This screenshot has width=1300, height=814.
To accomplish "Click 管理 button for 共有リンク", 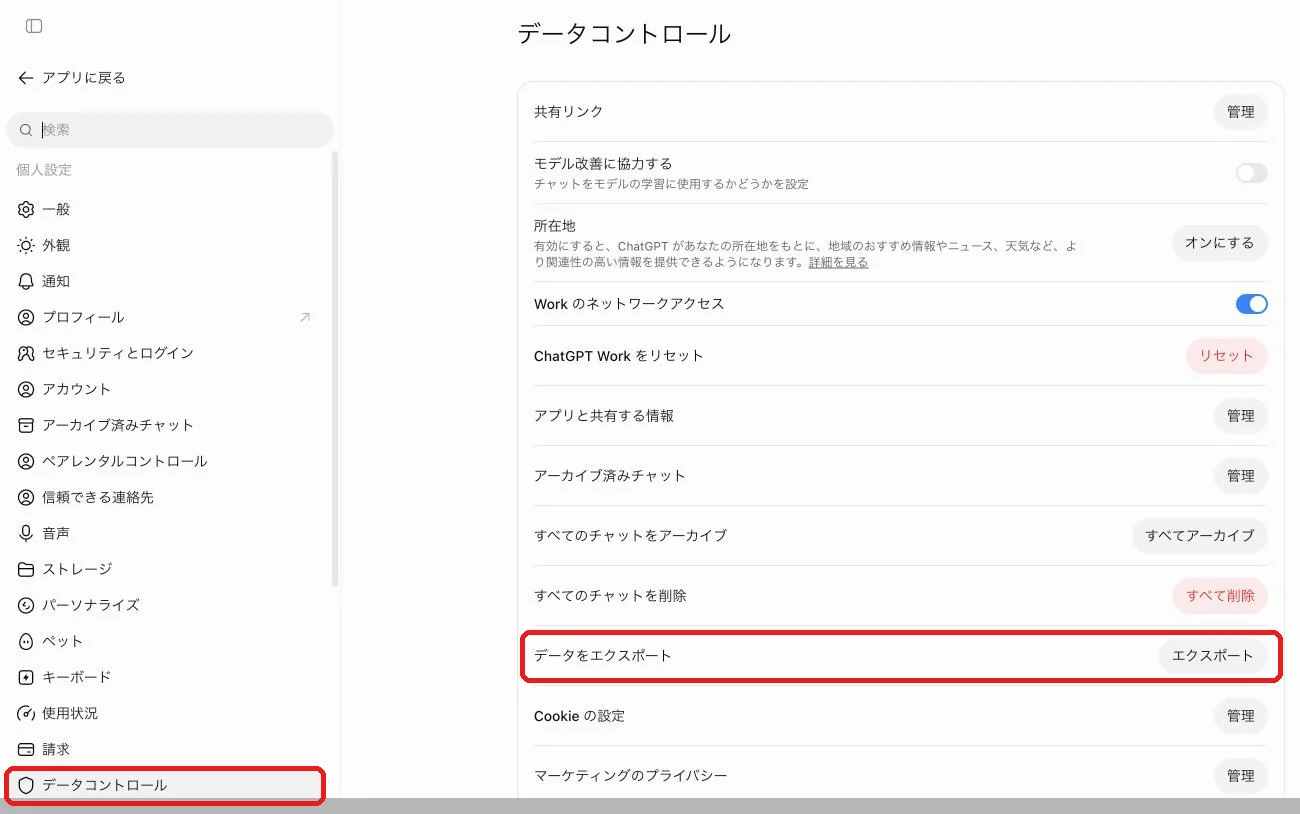I will coord(1240,112).
